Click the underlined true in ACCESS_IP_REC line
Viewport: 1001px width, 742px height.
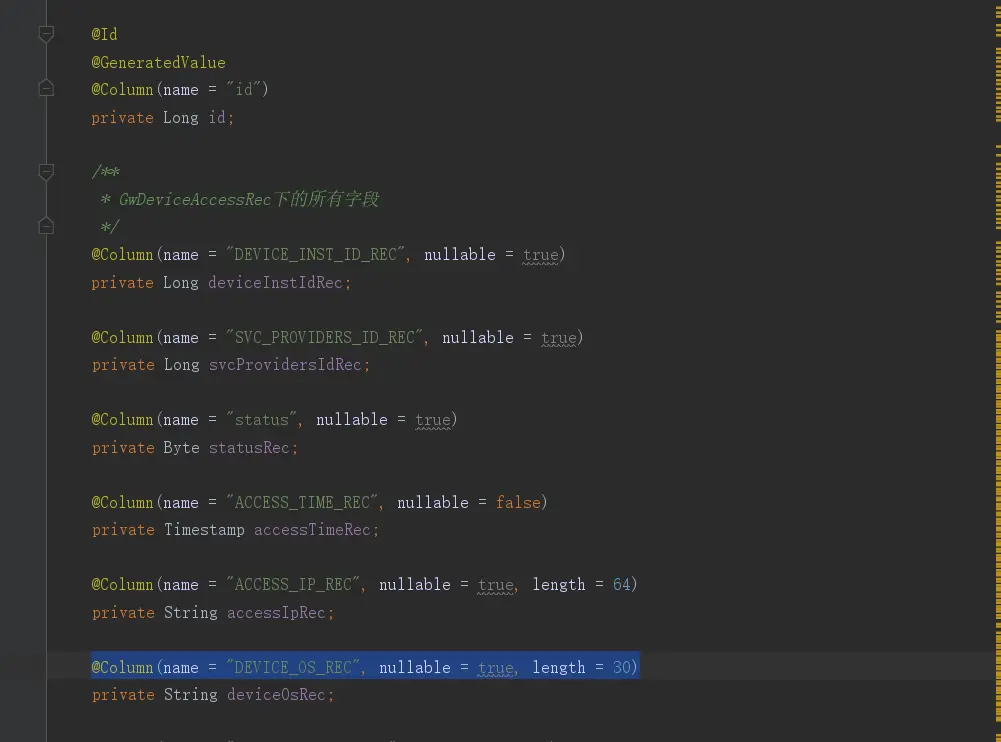tap(495, 585)
